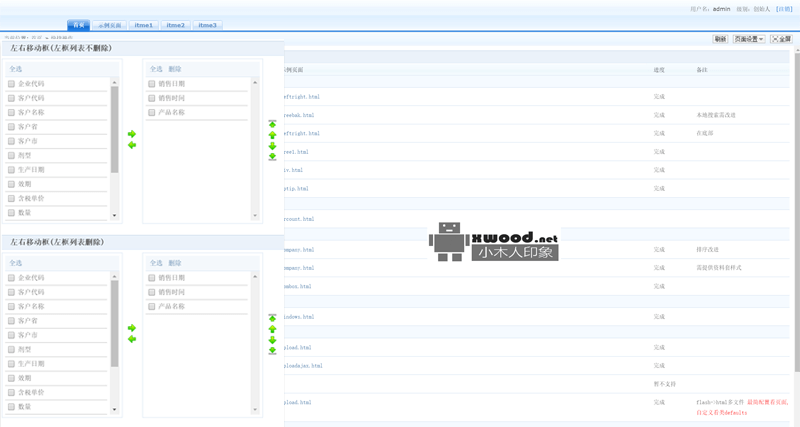Click 全选 above top panel right list
The height and width of the screenshot is (427, 800).
pyautogui.click(x=156, y=69)
